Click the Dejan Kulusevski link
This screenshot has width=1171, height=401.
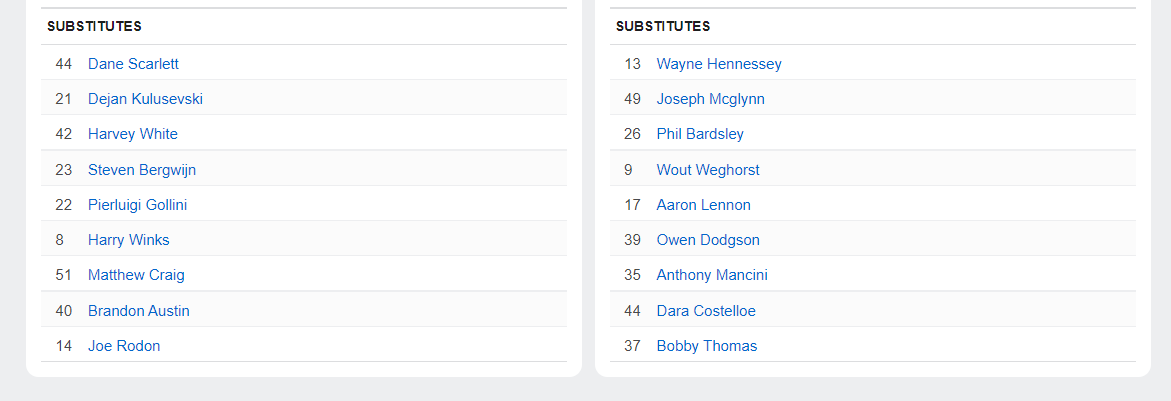tap(145, 99)
